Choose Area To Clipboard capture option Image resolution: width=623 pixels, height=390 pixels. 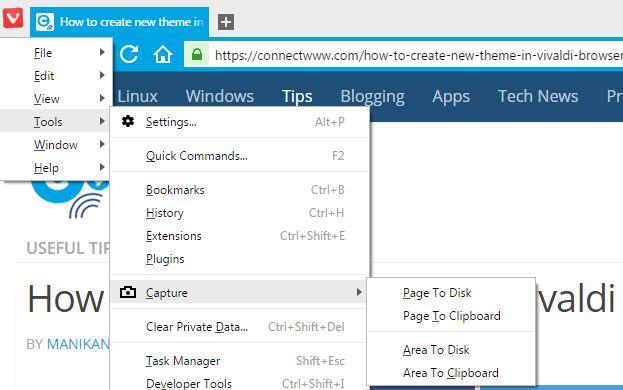[451, 373]
